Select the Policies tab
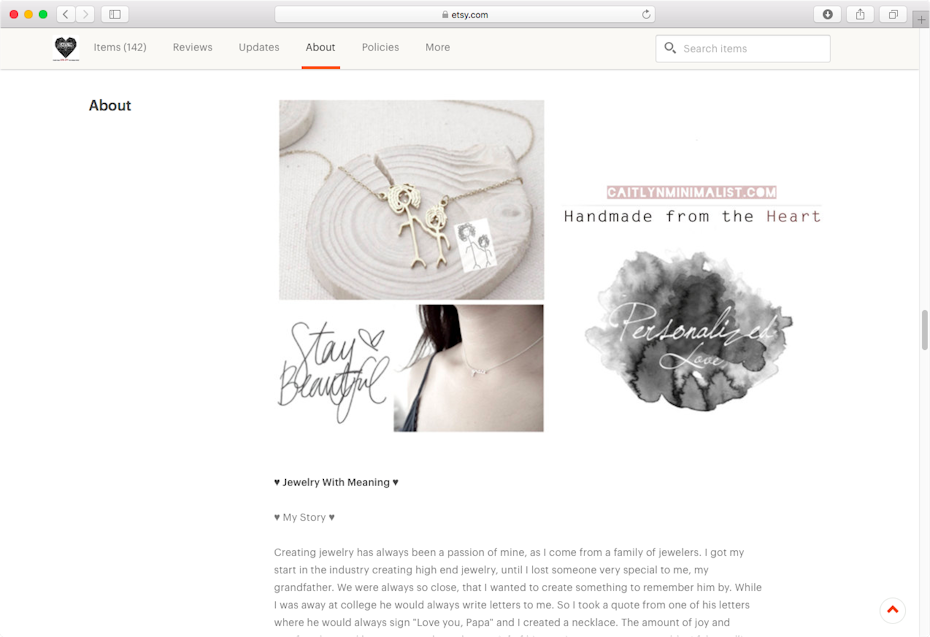This screenshot has width=930, height=637. coord(380,47)
